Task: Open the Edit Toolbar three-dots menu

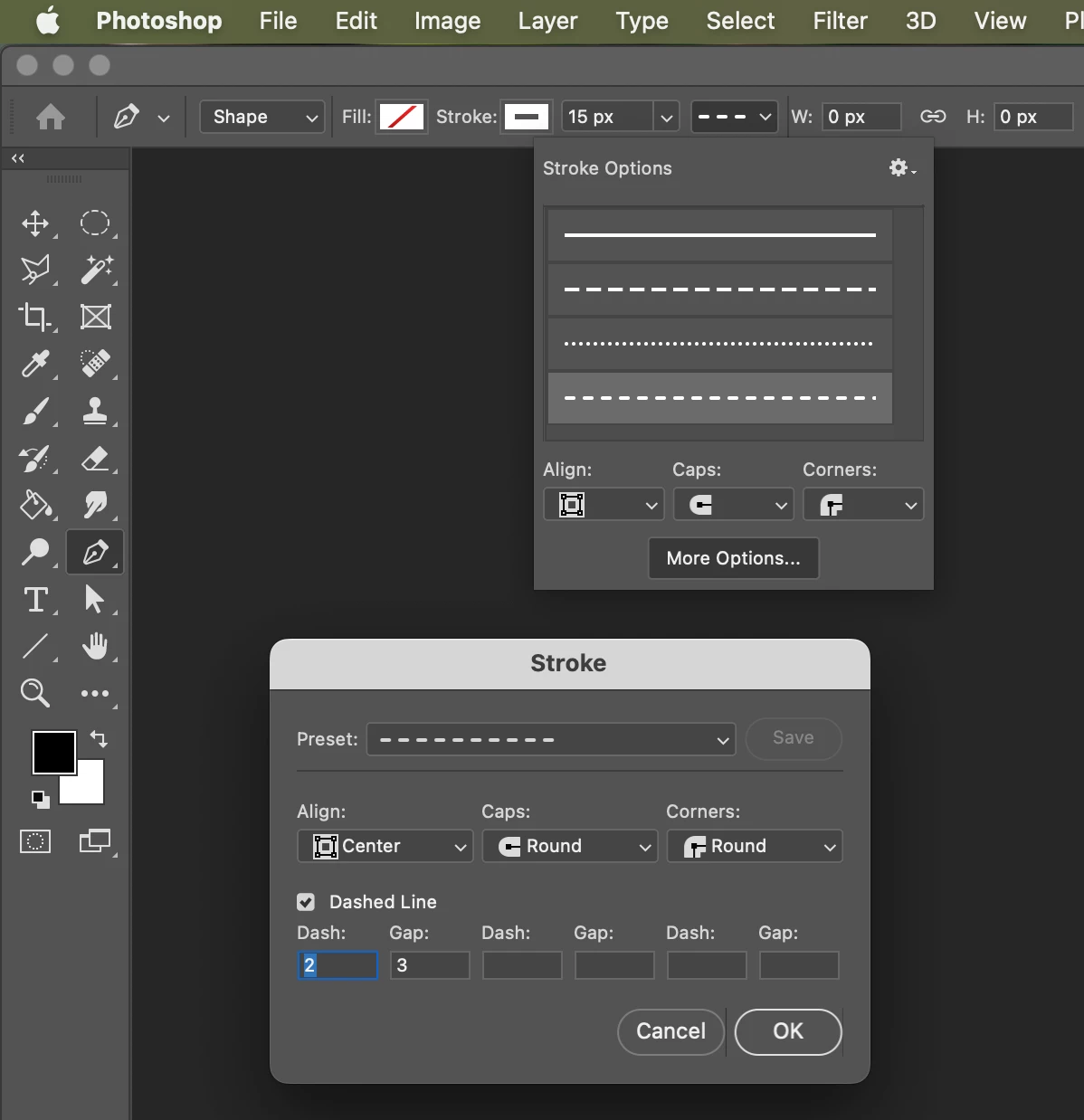Action: [95, 694]
